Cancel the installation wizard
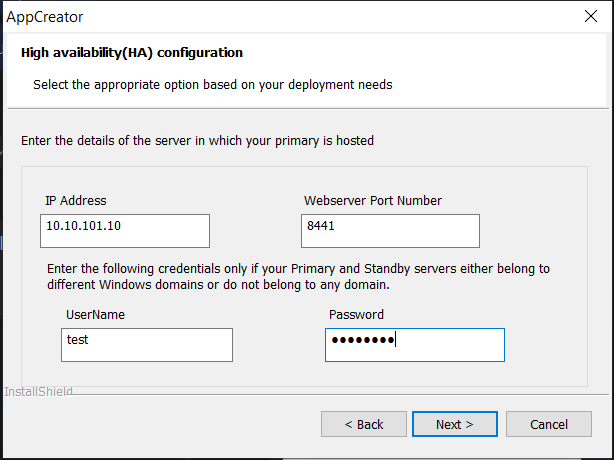The height and width of the screenshot is (460, 614). pyautogui.click(x=548, y=424)
